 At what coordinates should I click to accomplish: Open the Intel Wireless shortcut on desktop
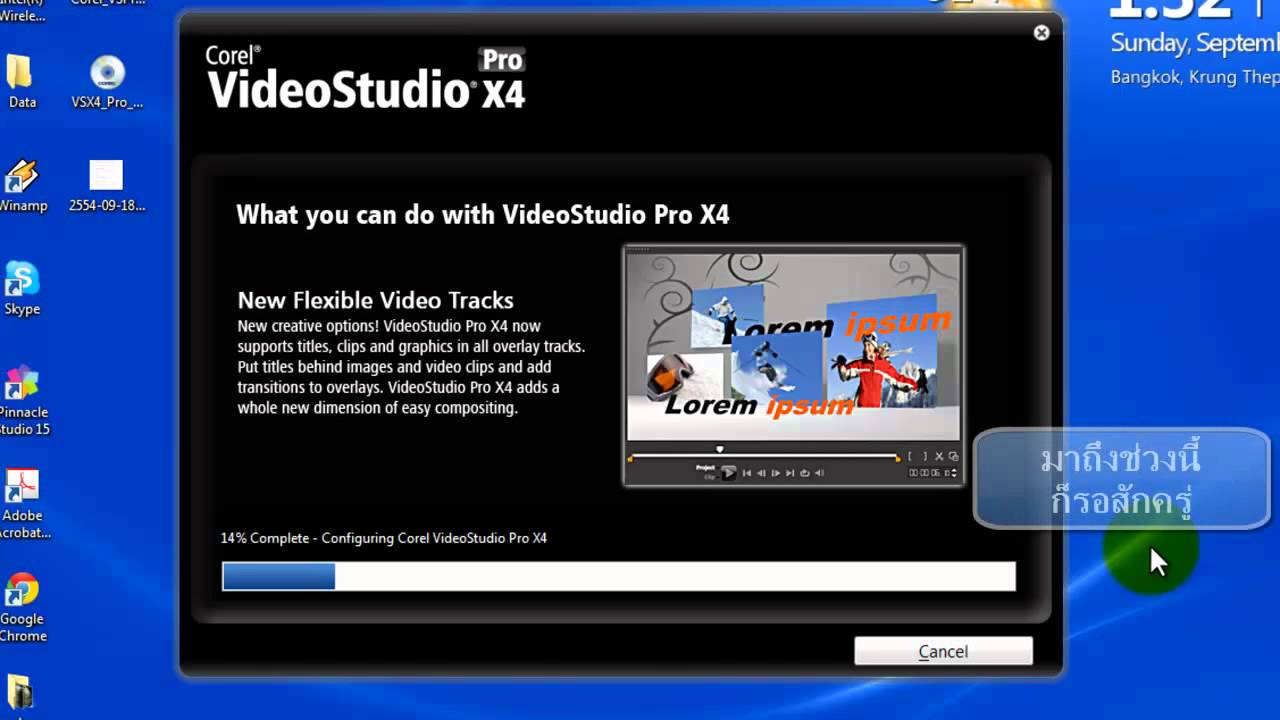[x=22, y=12]
